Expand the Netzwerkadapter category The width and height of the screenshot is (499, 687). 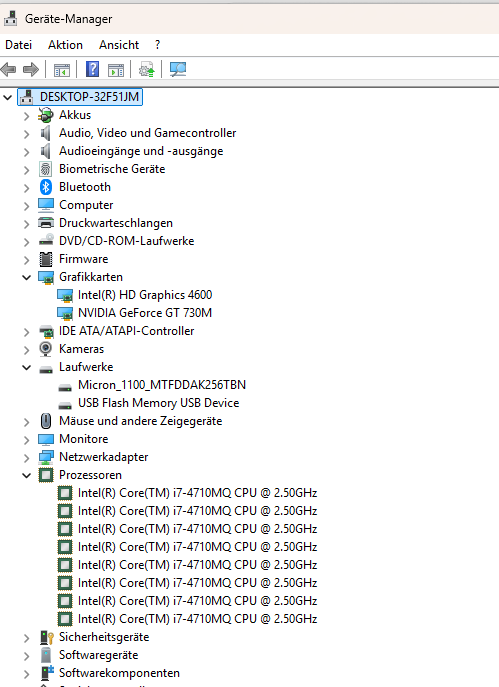(x=26, y=458)
